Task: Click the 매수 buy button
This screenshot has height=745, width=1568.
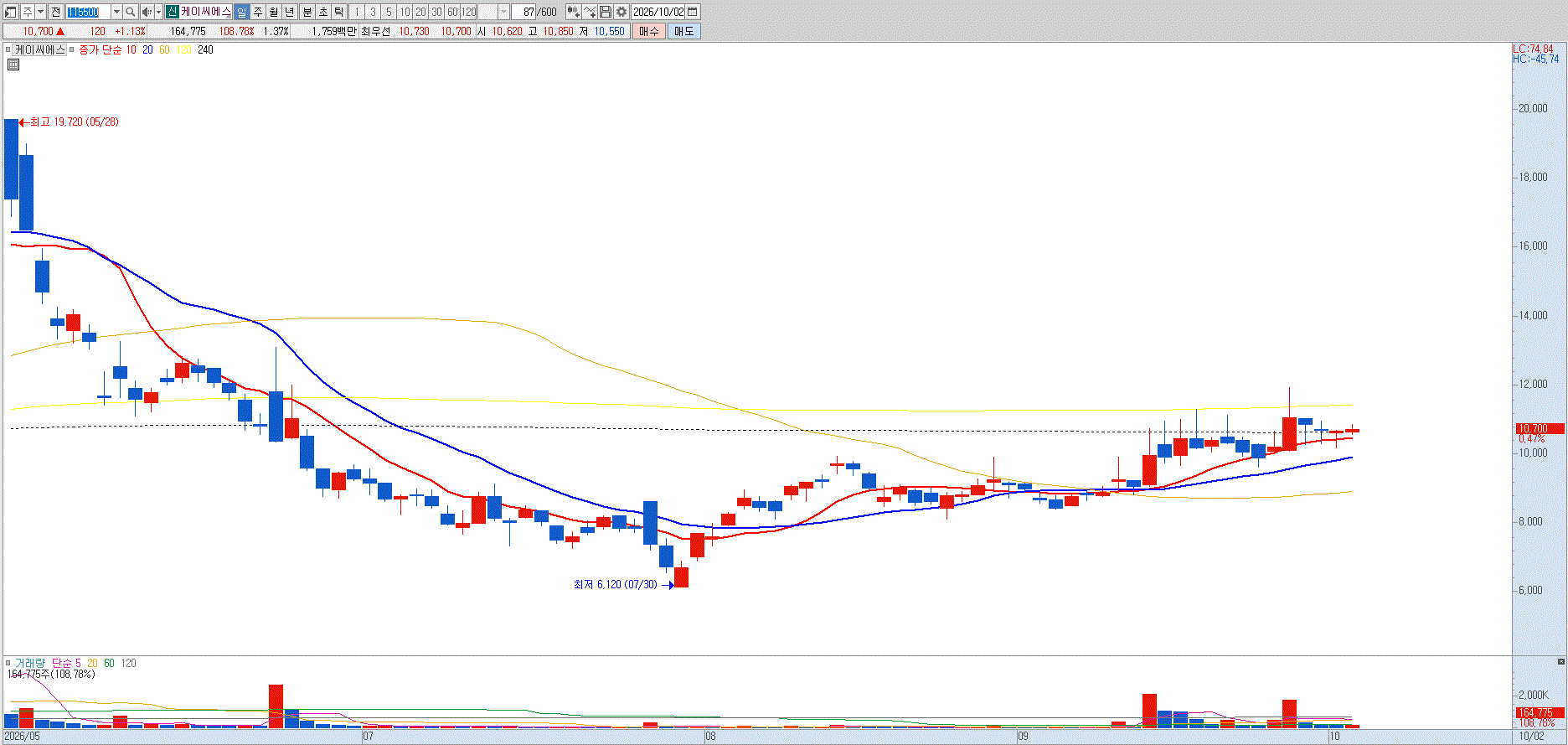Action: pyautogui.click(x=649, y=31)
